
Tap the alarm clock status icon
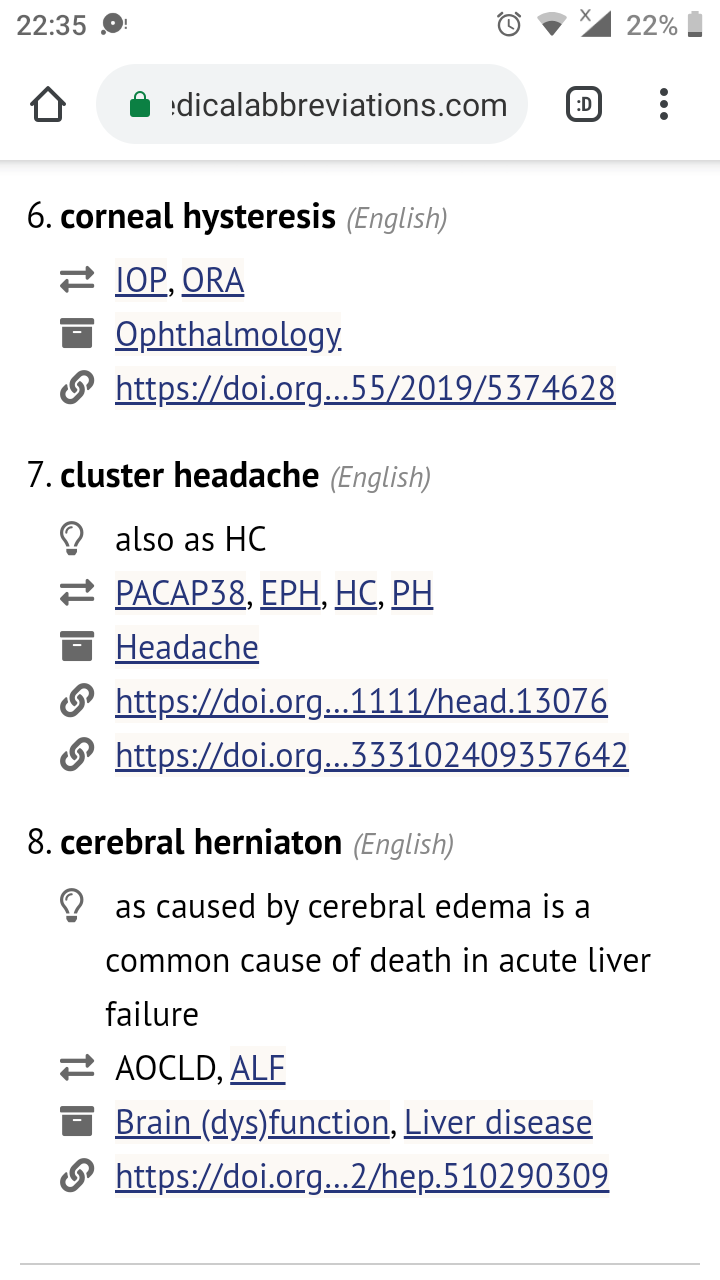(509, 25)
